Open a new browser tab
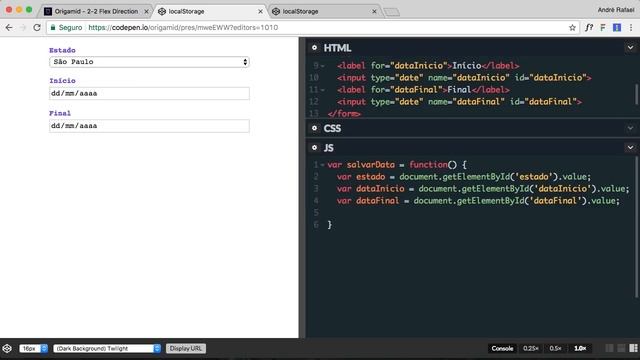Screen dimensions: 640x360 point(391,12)
